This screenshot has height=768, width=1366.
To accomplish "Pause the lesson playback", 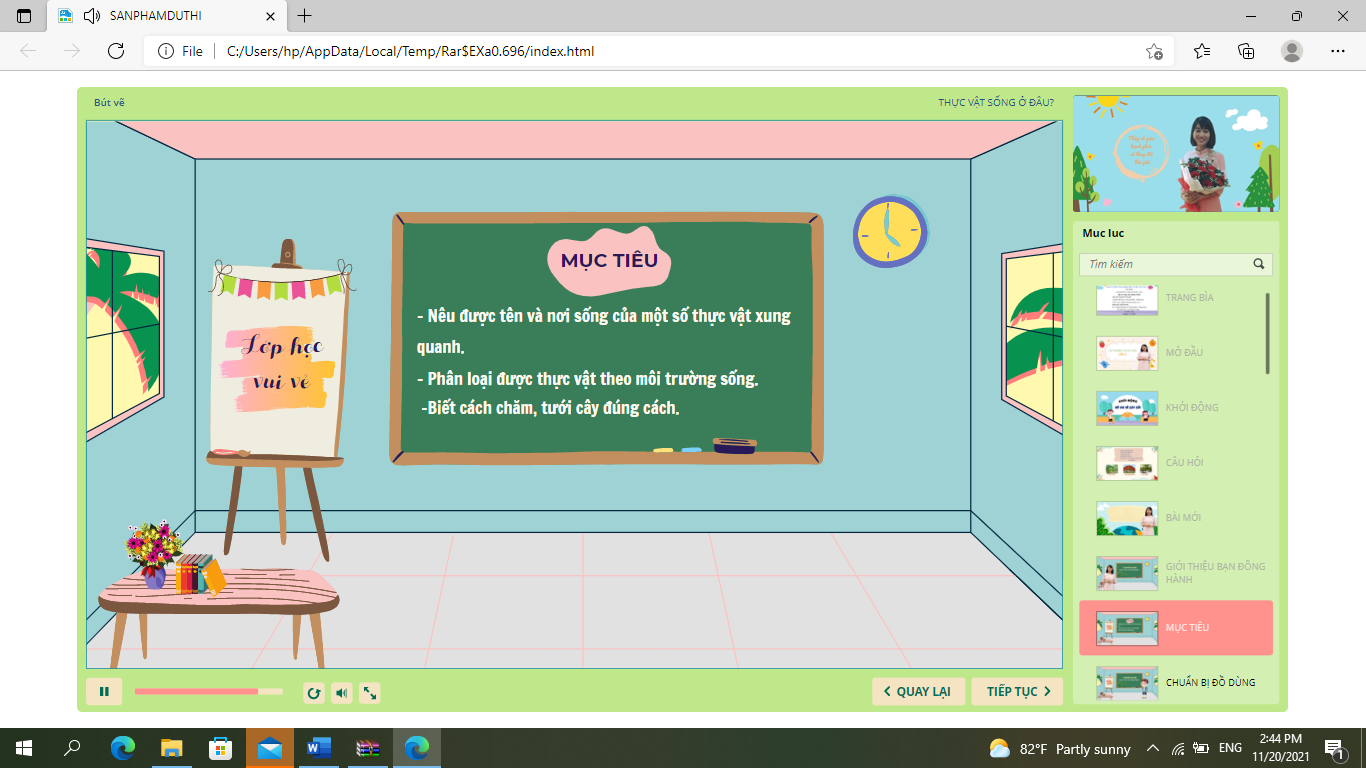I will (x=104, y=692).
